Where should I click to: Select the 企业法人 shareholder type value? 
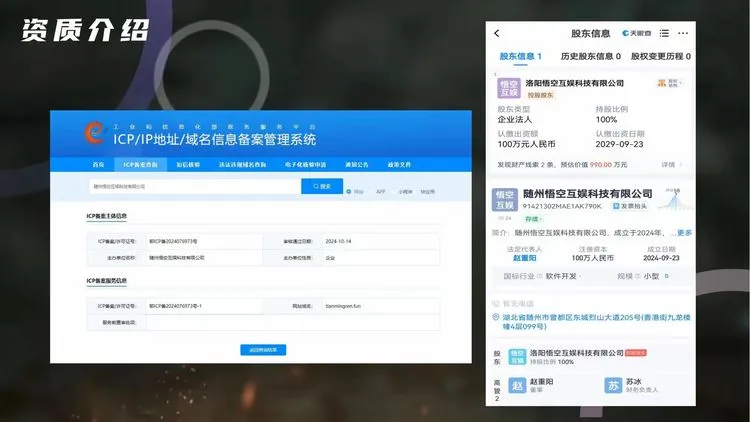[x=515, y=120]
